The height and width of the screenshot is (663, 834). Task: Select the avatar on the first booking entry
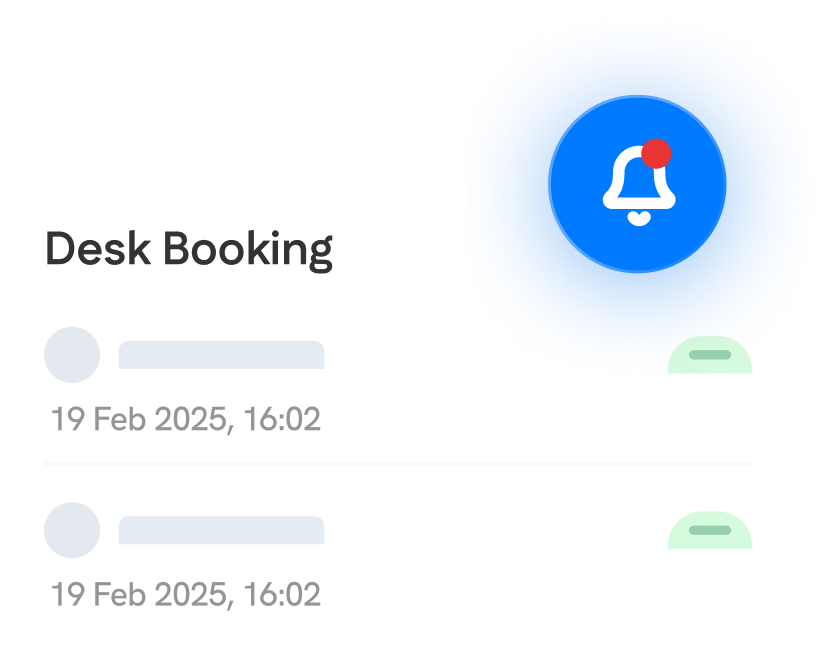tap(72, 355)
